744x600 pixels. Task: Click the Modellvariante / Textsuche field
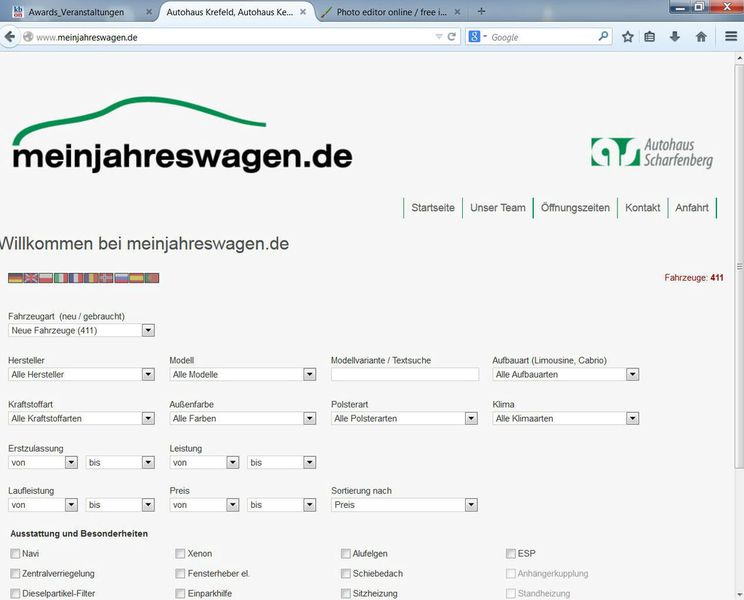pos(405,374)
